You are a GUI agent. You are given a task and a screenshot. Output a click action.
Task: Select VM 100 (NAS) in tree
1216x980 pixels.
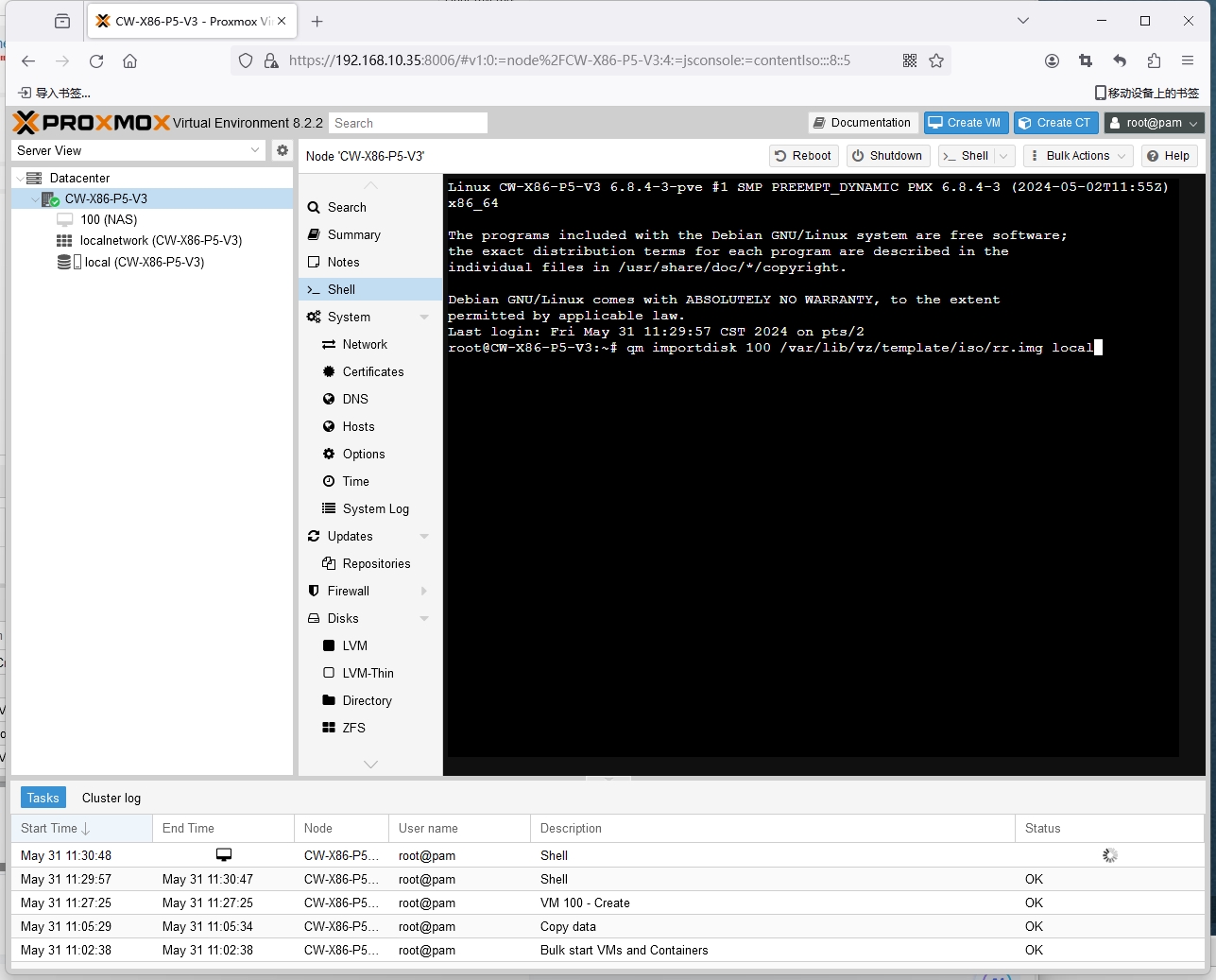pos(109,219)
